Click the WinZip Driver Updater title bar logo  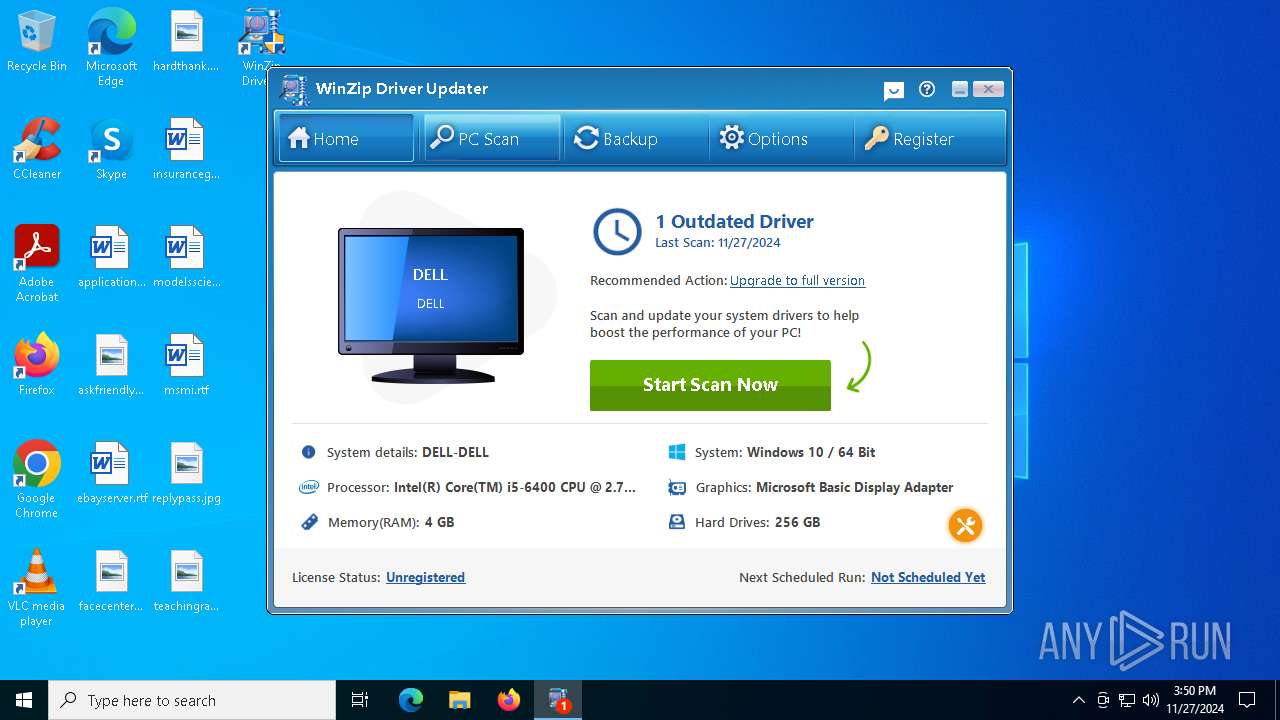click(x=294, y=89)
